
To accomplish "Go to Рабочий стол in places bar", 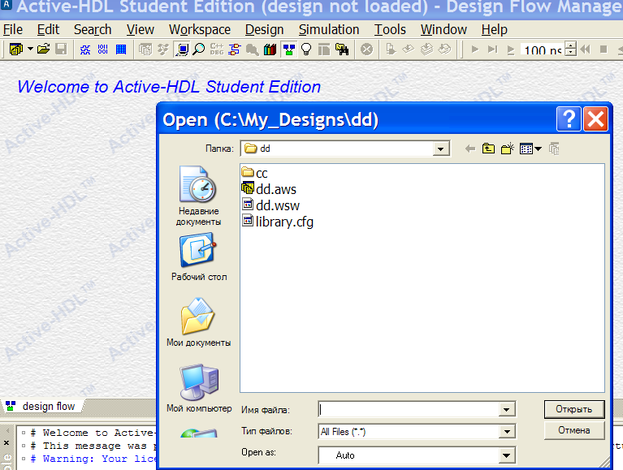I will [198, 257].
